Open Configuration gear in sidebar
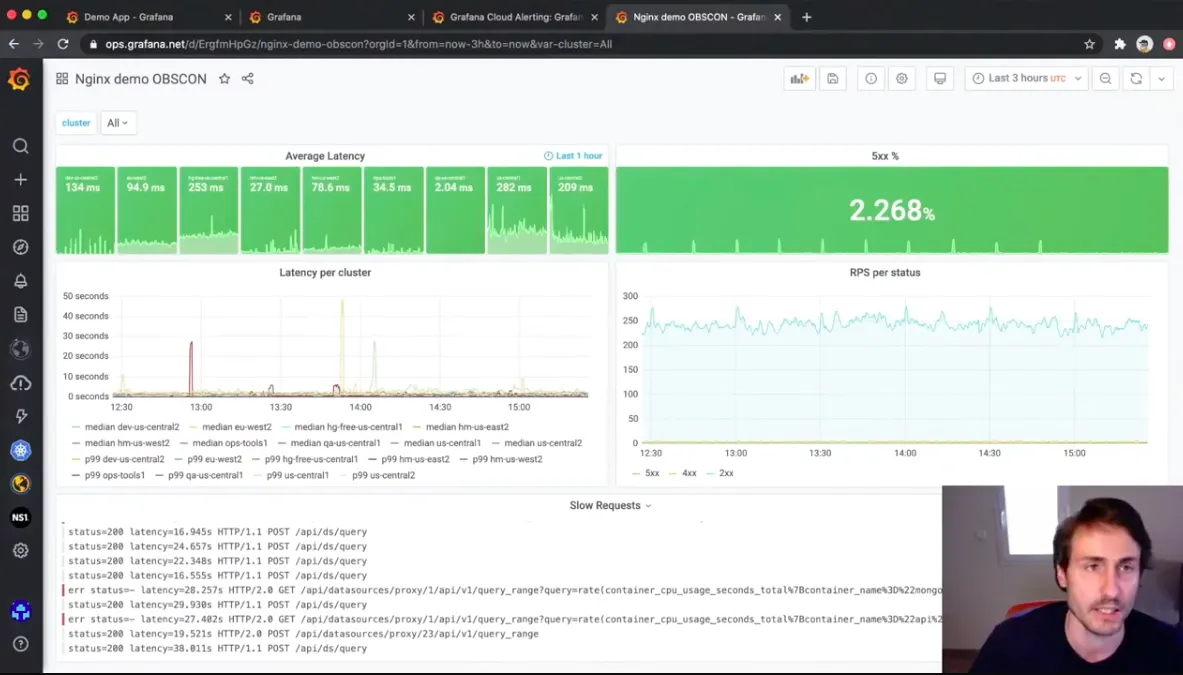This screenshot has width=1183, height=675. pyautogui.click(x=20, y=551)
